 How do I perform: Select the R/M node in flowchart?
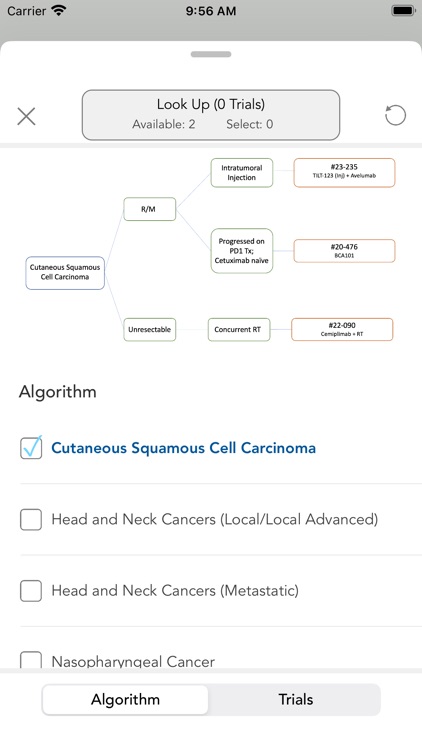coord(150,209)
